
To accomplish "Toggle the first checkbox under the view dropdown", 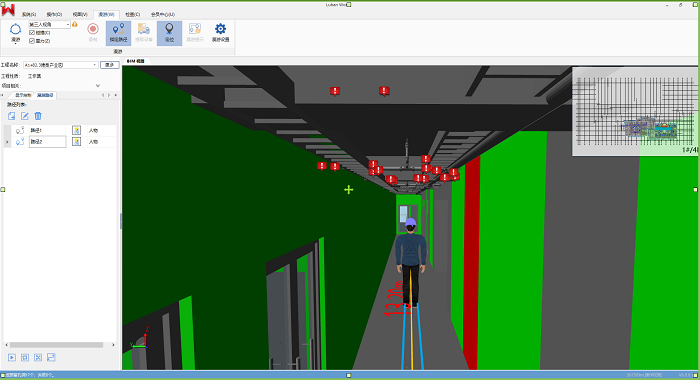I will (x=32, y=33).
